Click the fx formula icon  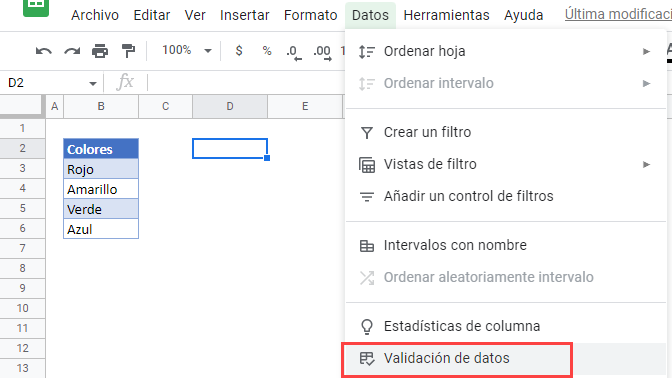tap(125, 82)
